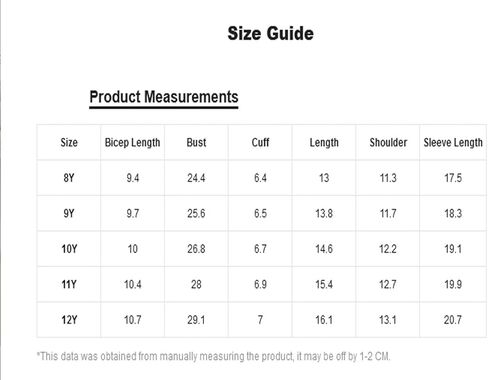Select the Bust column header

point(196,143)
